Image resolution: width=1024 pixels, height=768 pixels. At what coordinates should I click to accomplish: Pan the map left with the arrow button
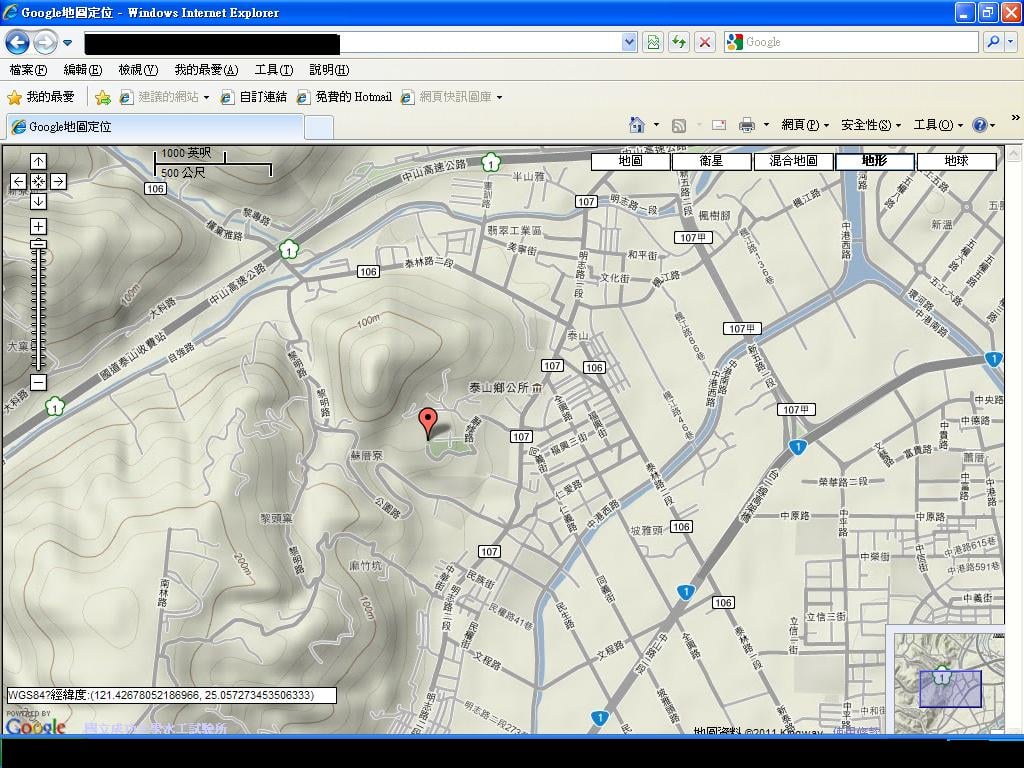[x=18, y=181]
